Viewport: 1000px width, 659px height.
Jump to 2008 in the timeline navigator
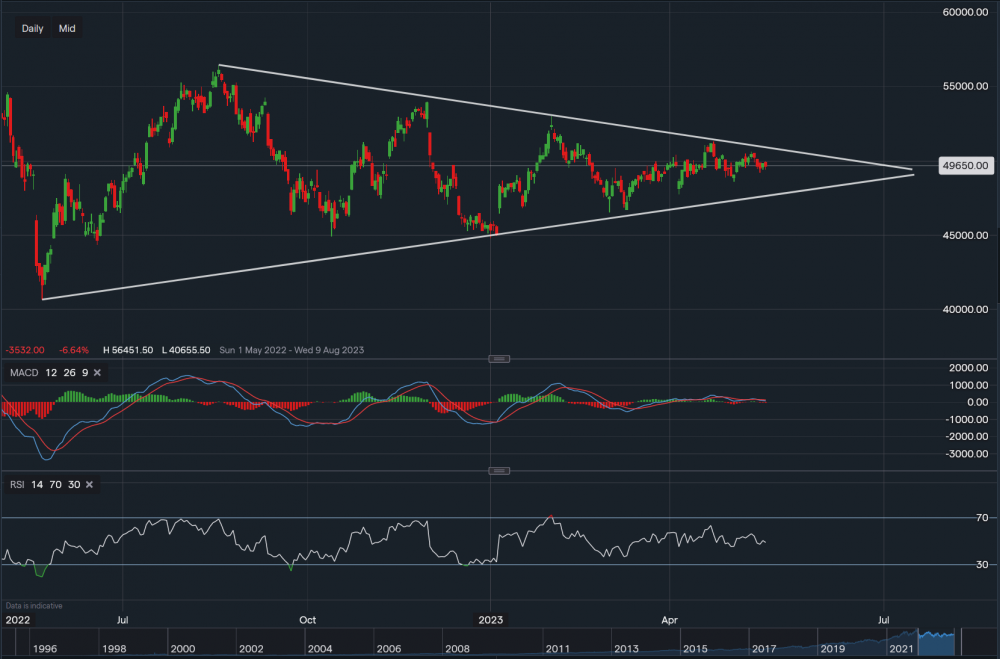tap(457, 649)
